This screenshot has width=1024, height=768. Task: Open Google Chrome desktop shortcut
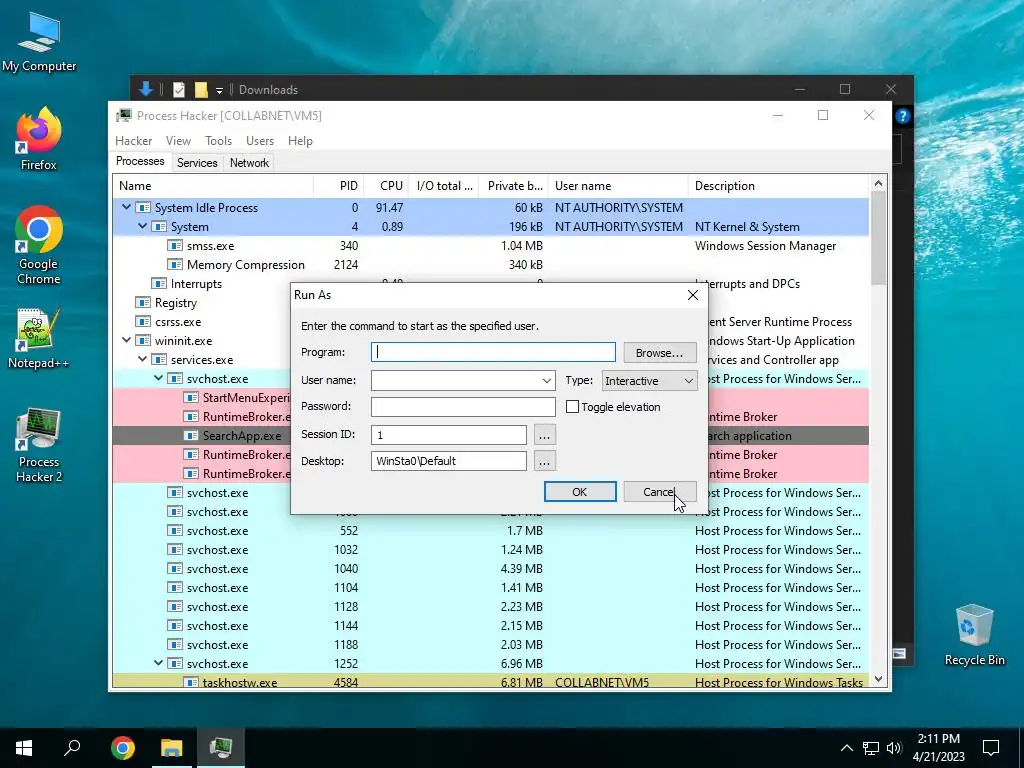pos(39,245)
